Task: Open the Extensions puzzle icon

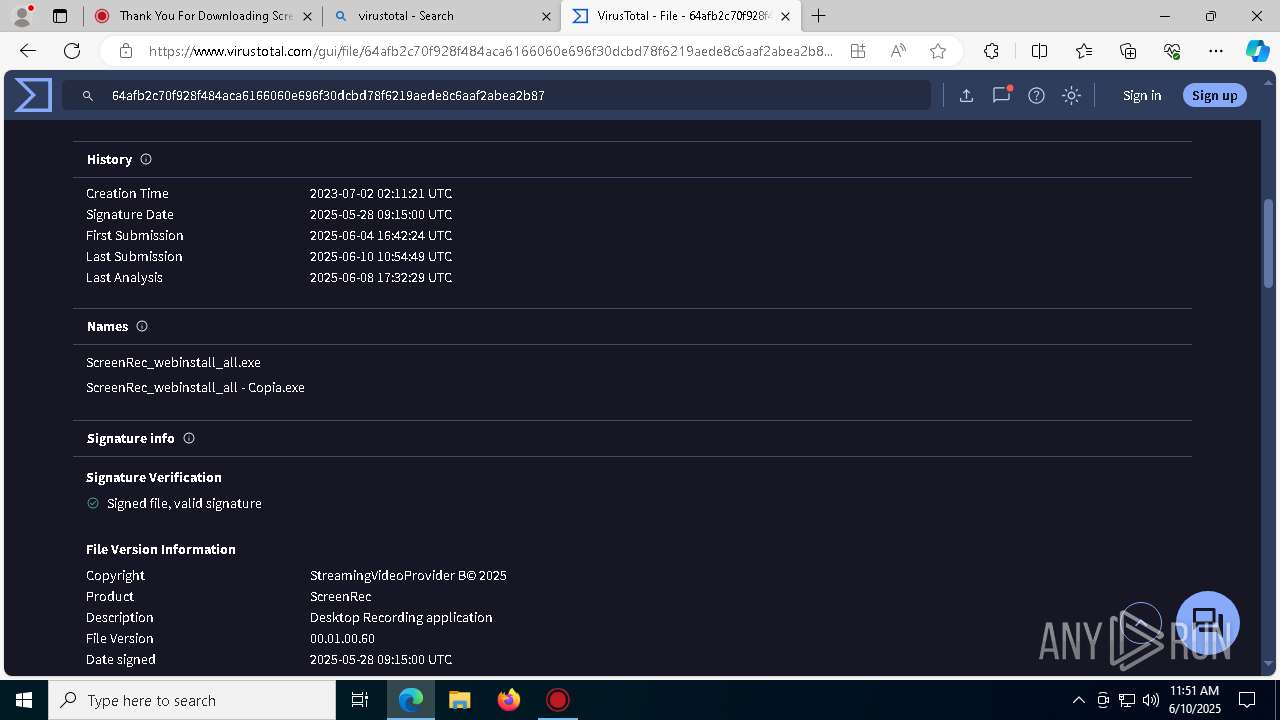Action: [991, 51]
